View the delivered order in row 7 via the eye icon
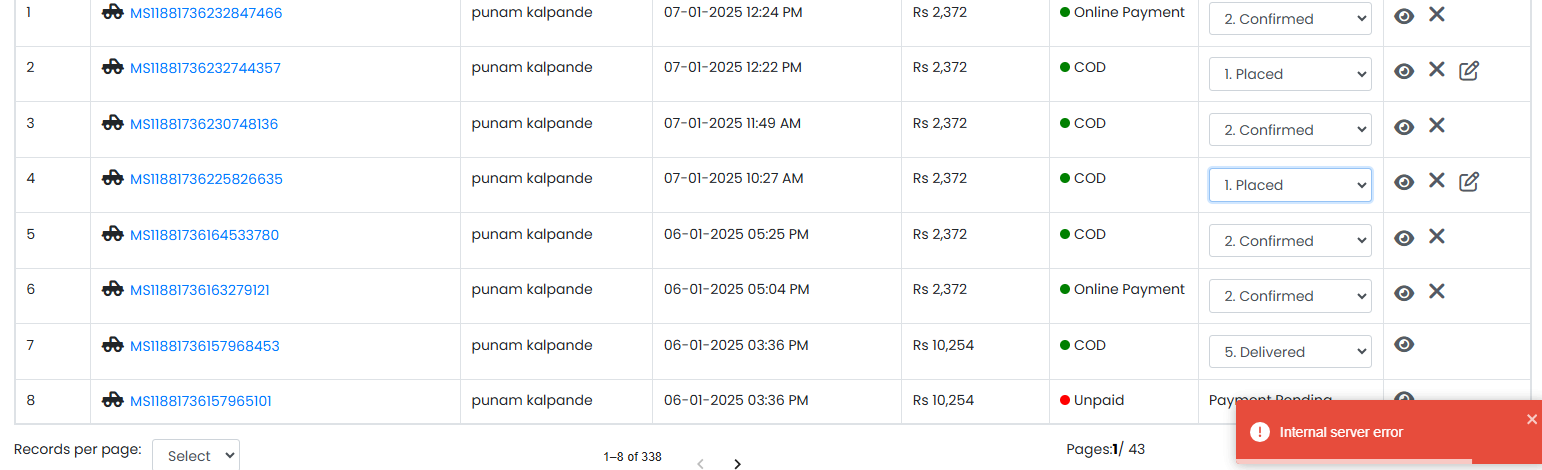Image resolution: width=1542 pixels, height=470 pixels. coord(1404,344)
